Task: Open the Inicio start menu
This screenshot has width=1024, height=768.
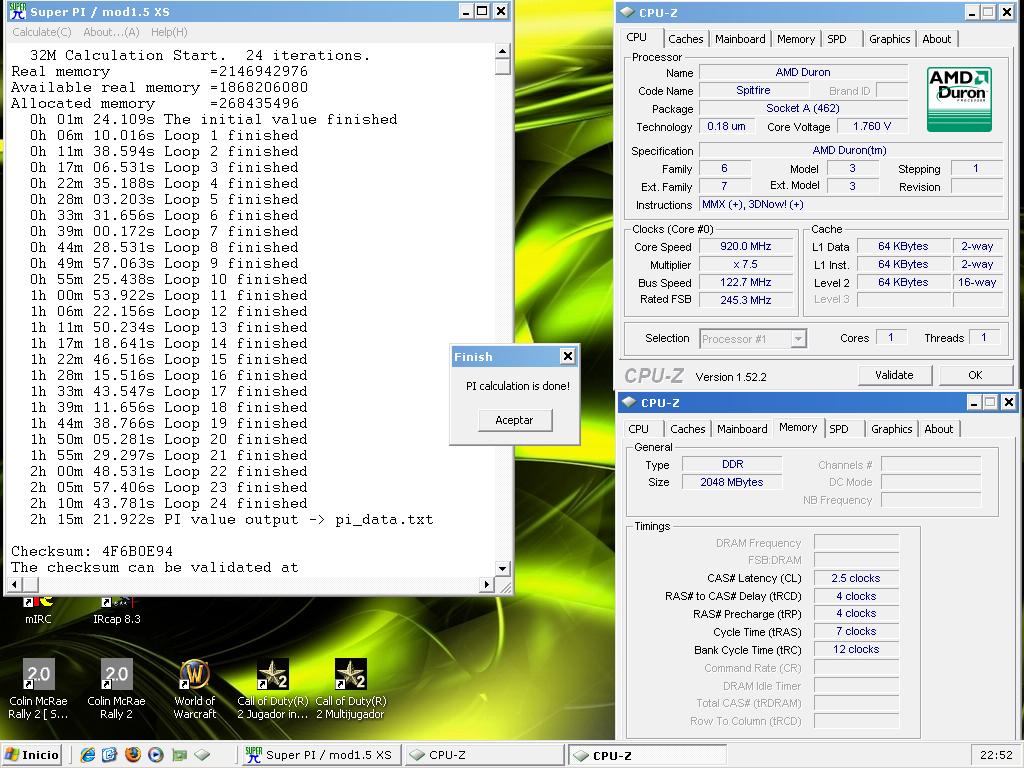Action: pos(31,755)
